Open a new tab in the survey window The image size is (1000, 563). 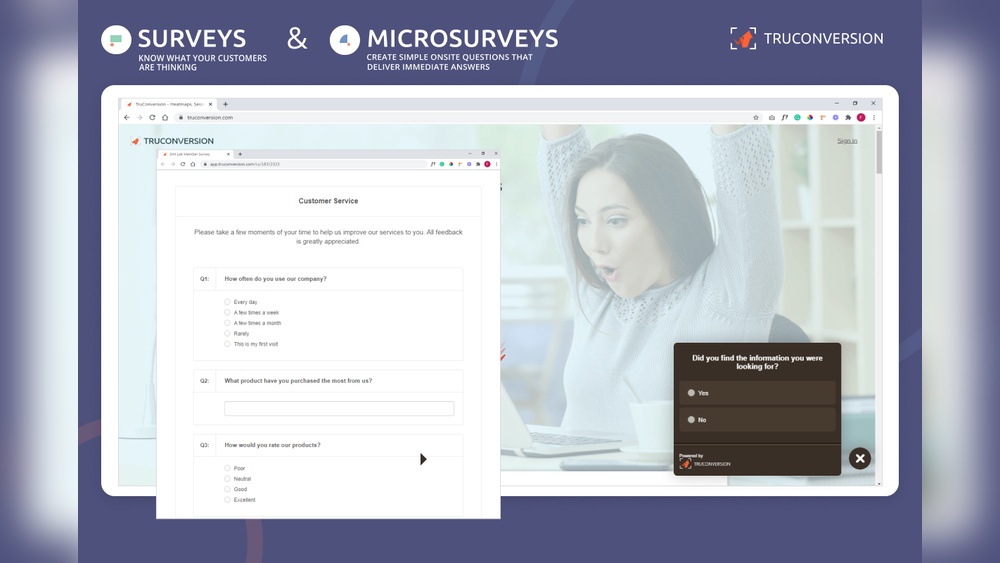pyautogui.click(x=240, y=154)
